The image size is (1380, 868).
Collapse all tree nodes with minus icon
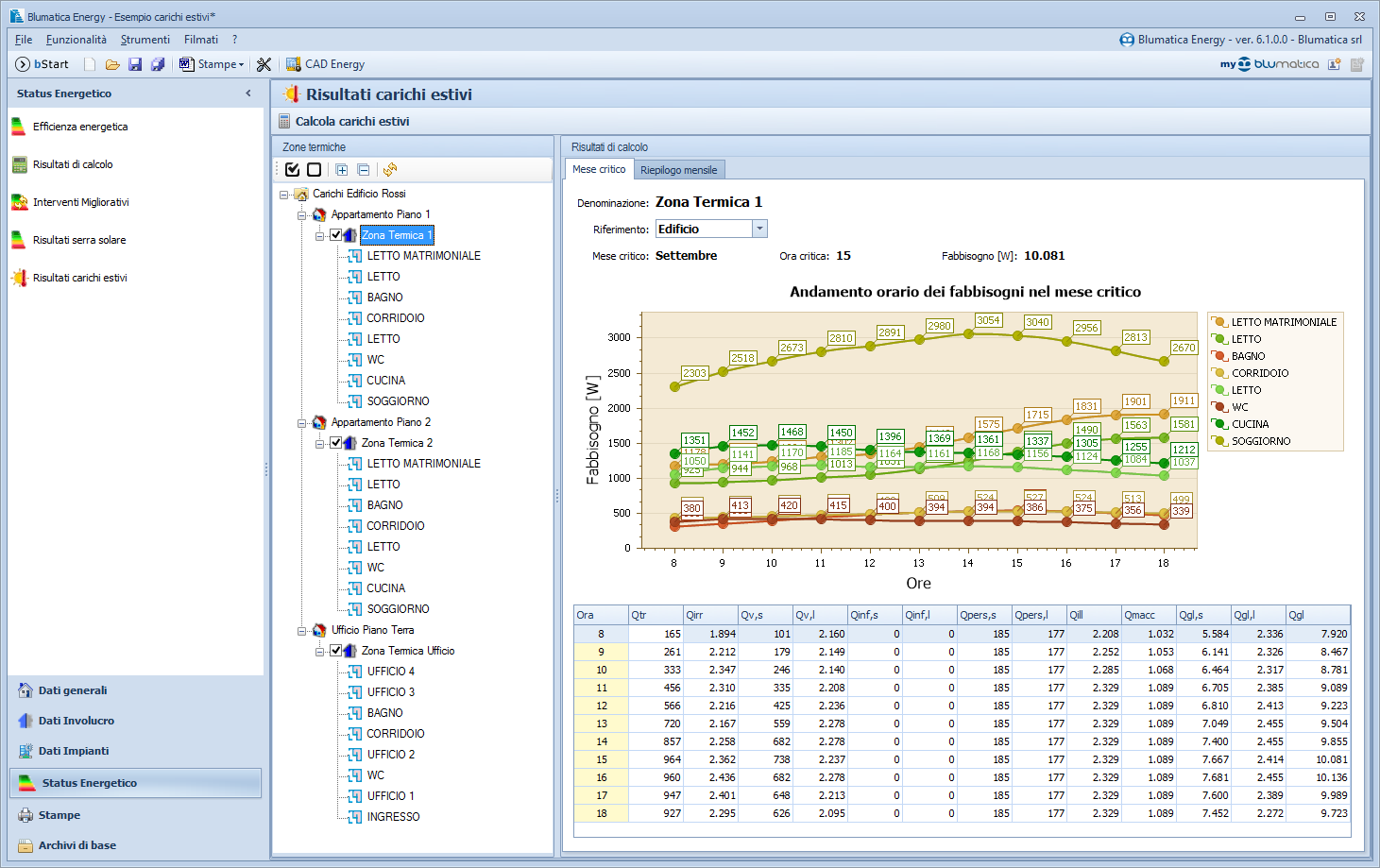coord(364,170)
